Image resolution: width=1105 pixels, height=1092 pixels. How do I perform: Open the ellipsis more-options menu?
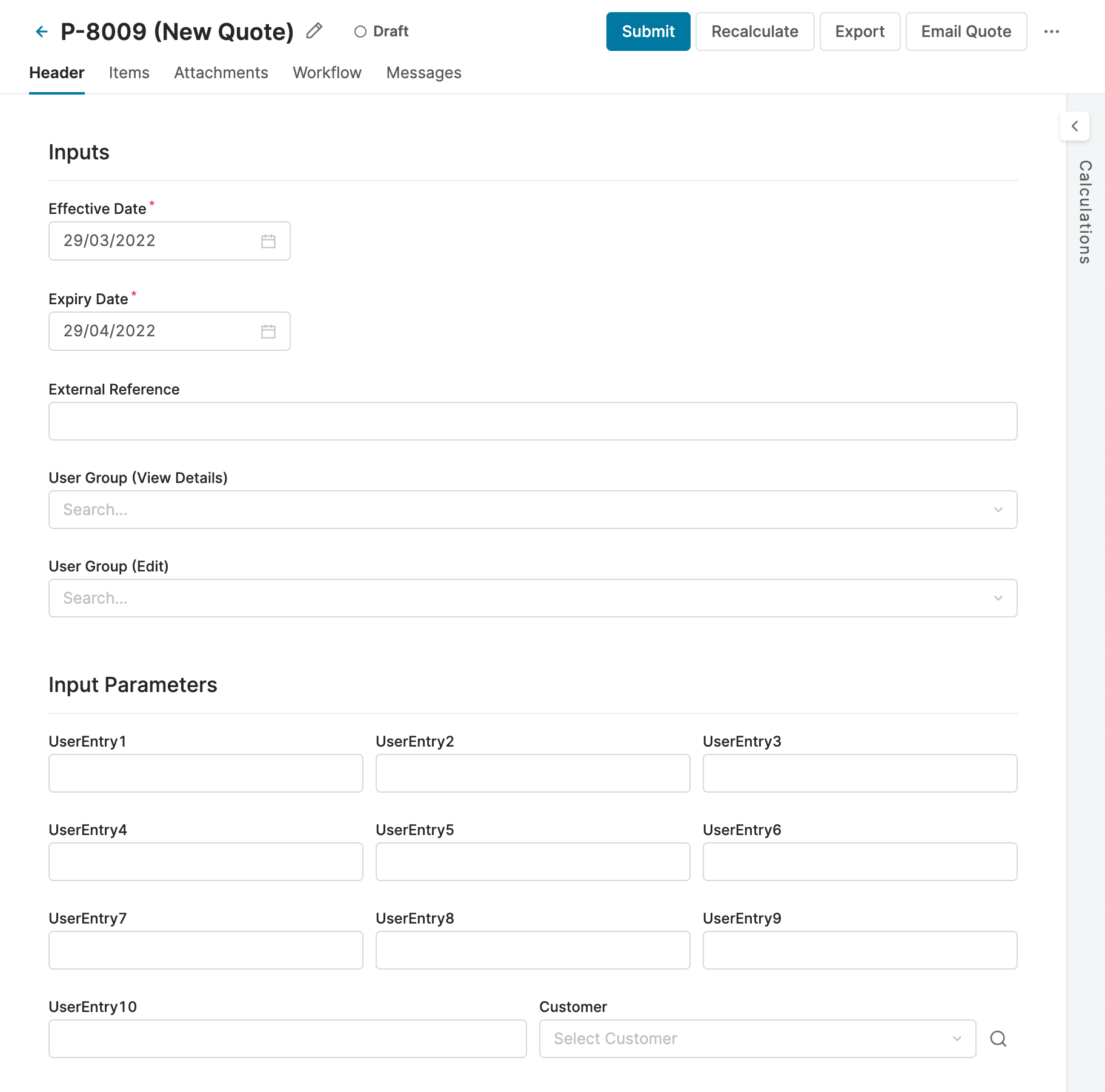pos(1052,32)
